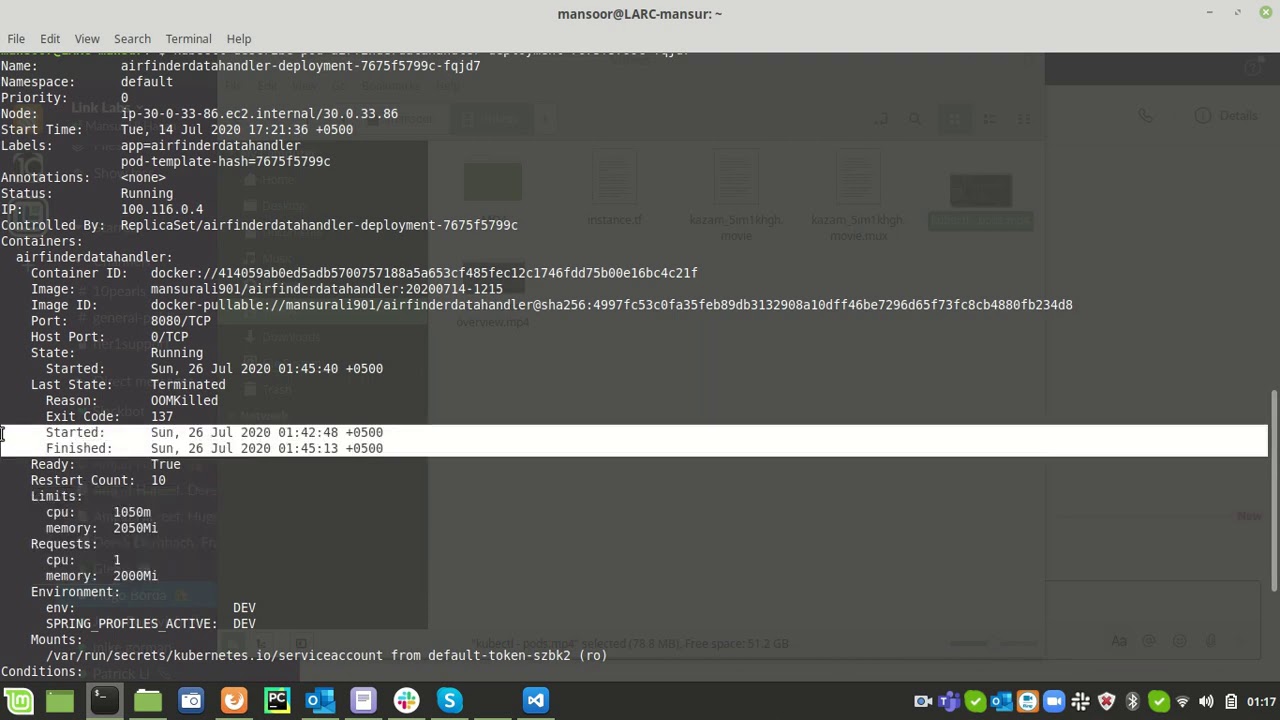The height and width of the screenshot is (720, 1280).
Task: Open the Search menu
Action: tap(132, 39)
